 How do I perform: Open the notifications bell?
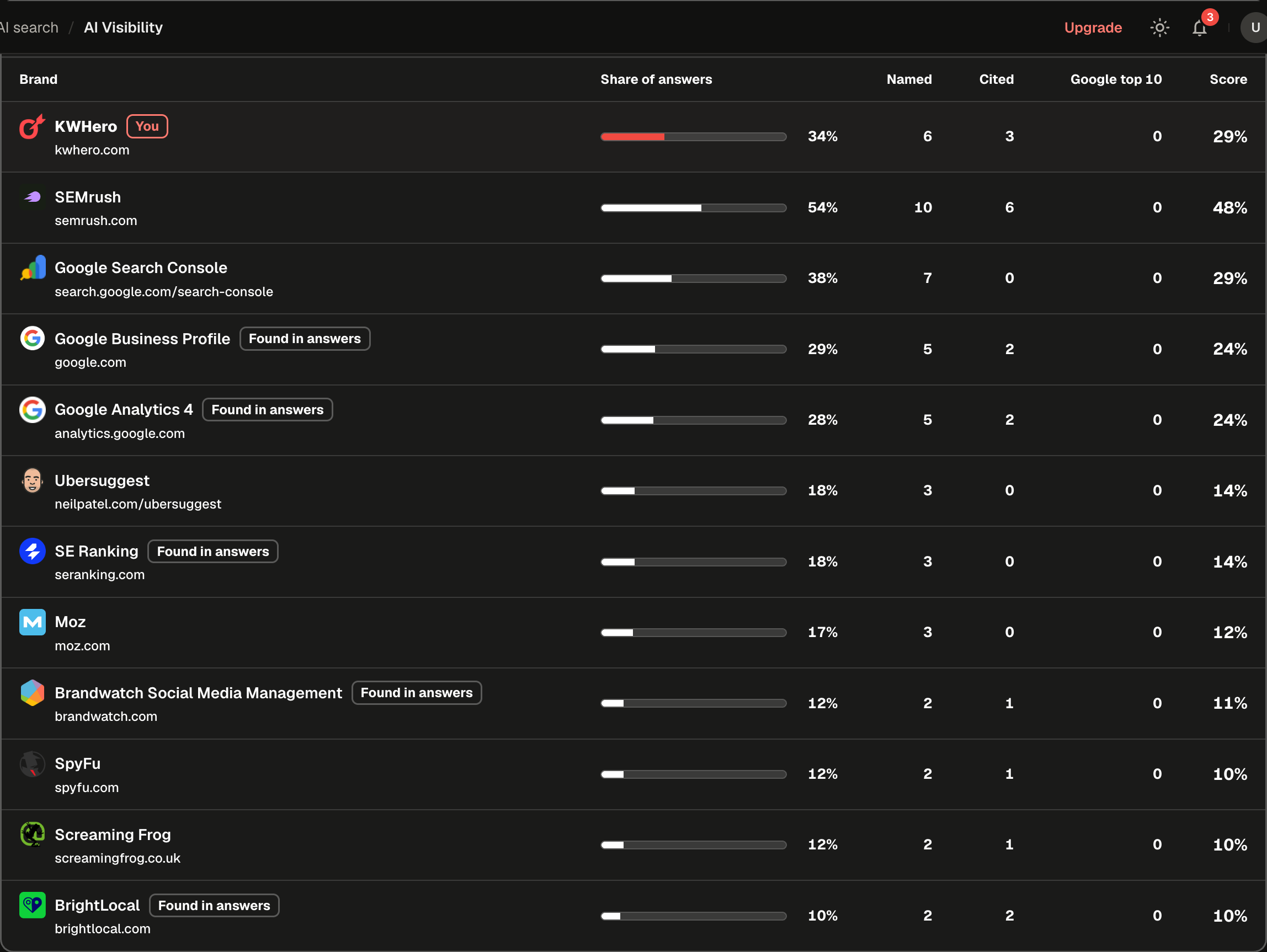[1200, 28]
